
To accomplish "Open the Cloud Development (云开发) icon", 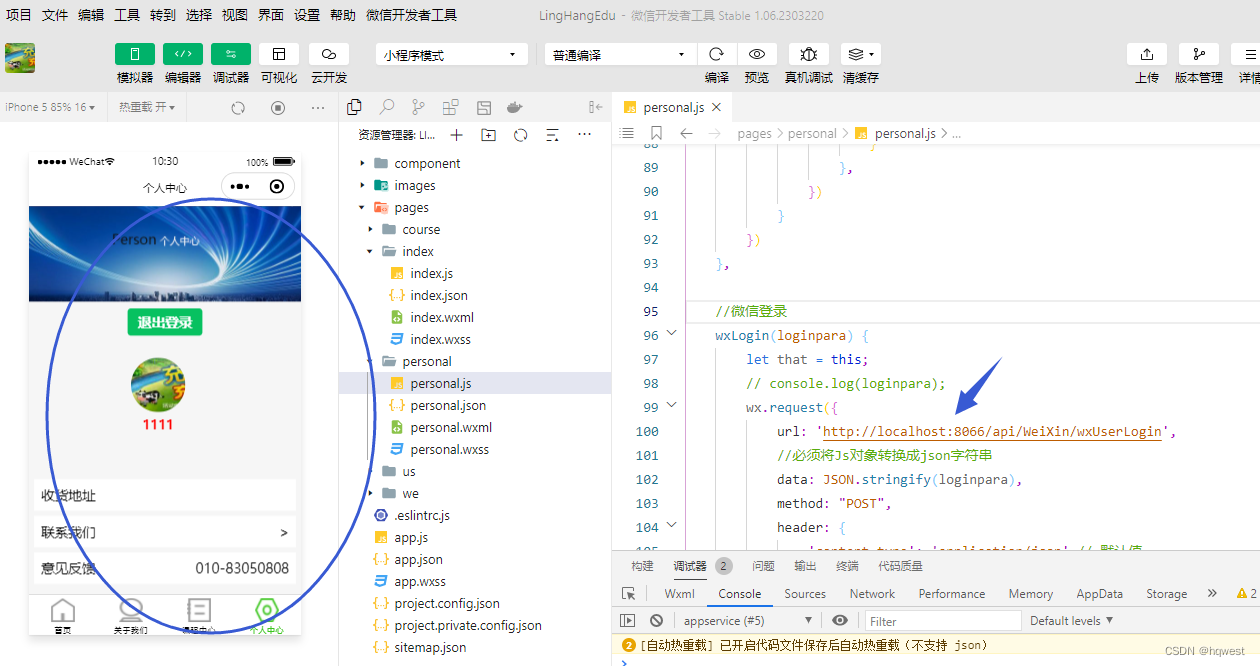I will pos(329,54).
